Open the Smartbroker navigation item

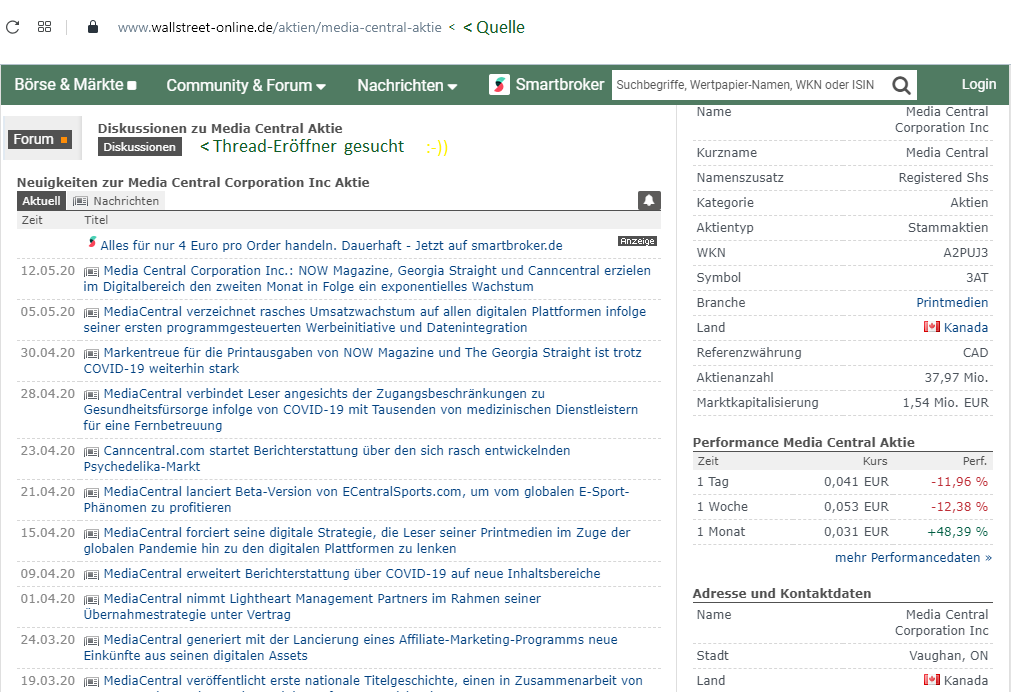pyautogui.click(x=547, y=84)
